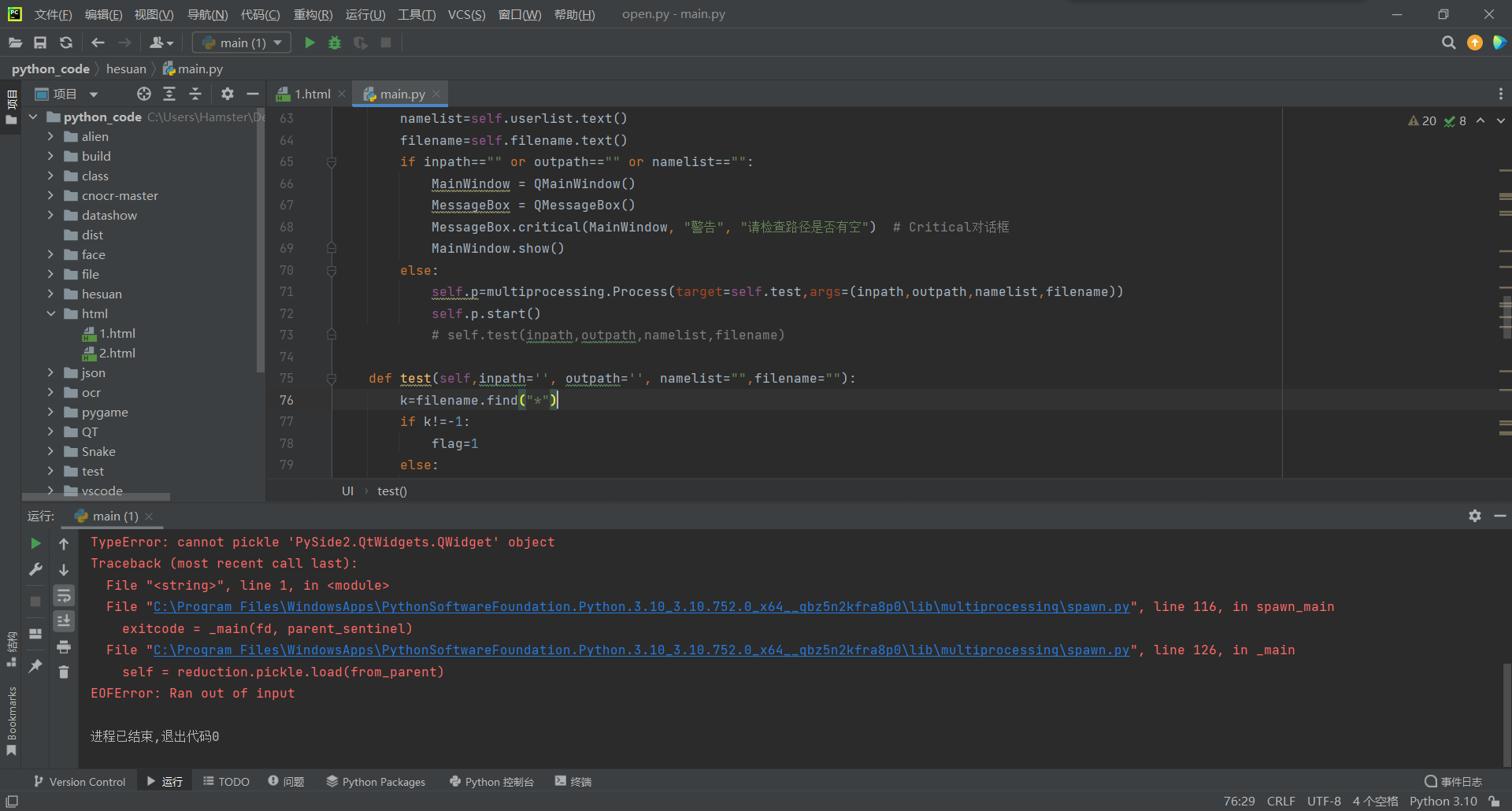The height and width of the screenshot is (811, 1512).
Task: Collapse the html folder
Action: point(50,313)
